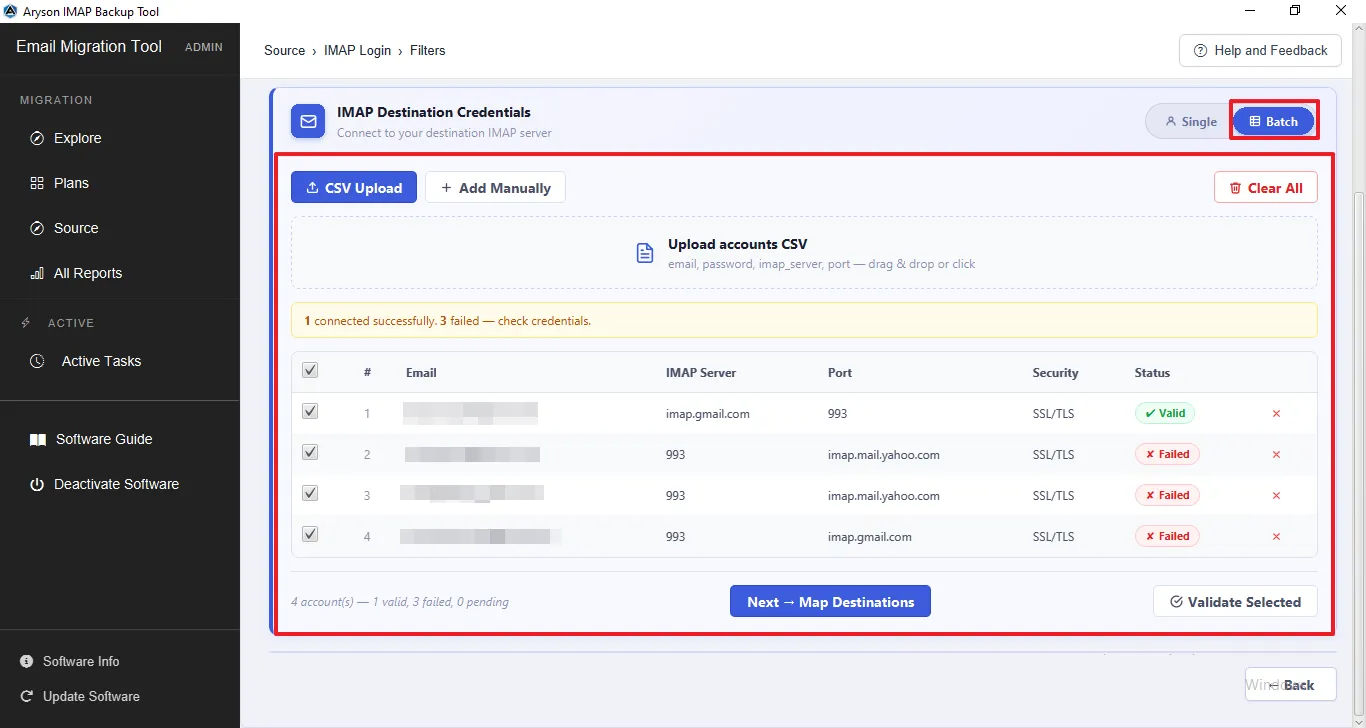Open All Reports chart icon
The image size is (1366, 728).
[x=37, y=273]
